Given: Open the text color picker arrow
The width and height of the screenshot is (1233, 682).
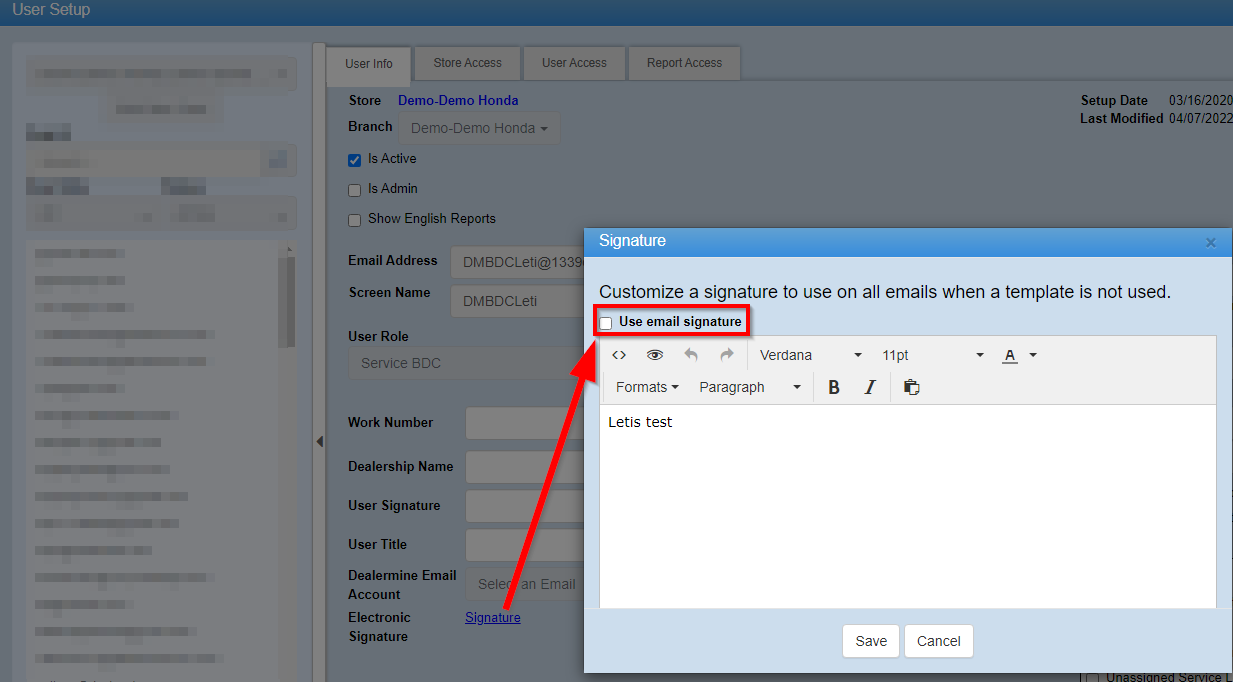Looking at the screenshot, I should (x=1033, y=355).
